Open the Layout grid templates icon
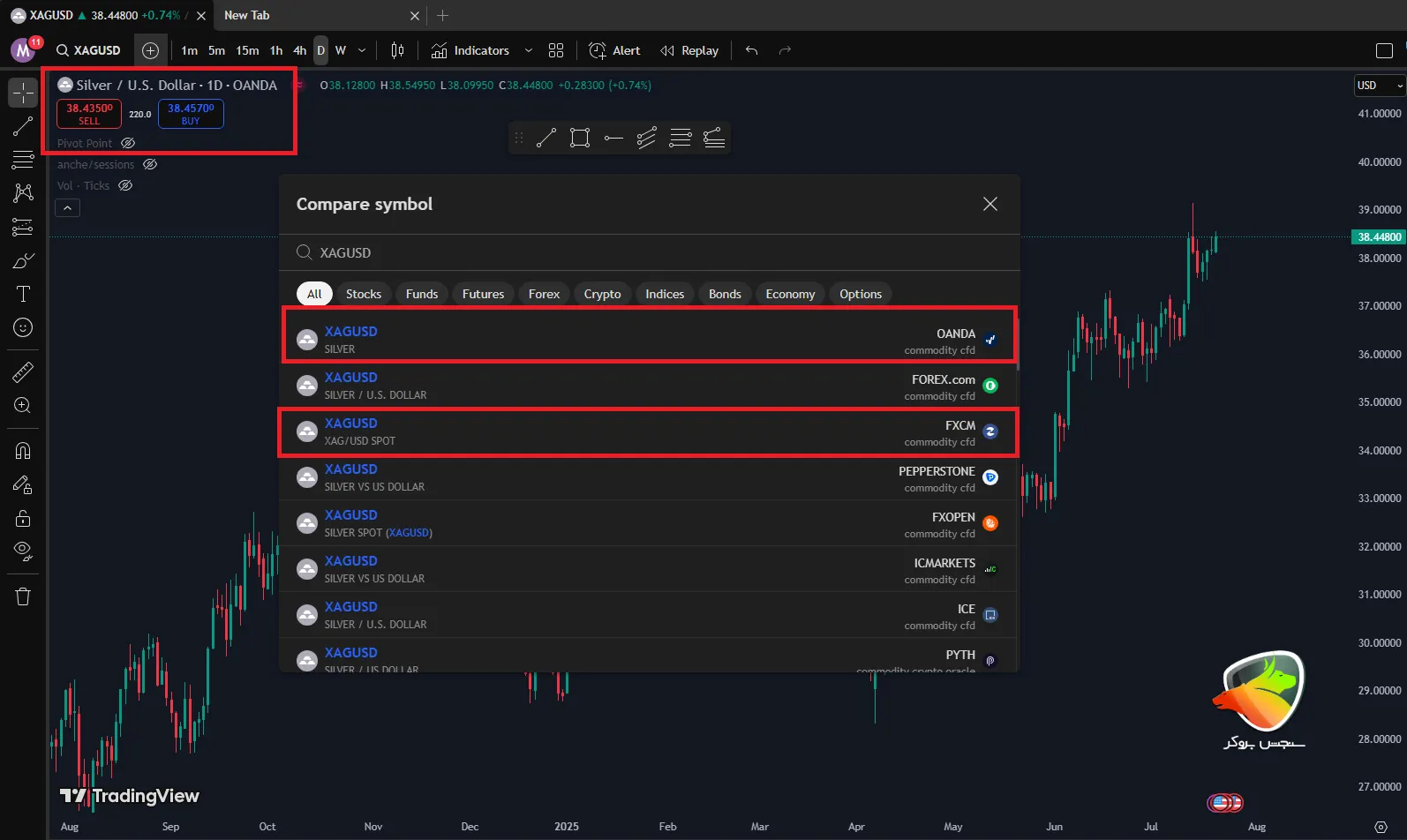Screen dimensions: 1407x840 pos(556,50)
